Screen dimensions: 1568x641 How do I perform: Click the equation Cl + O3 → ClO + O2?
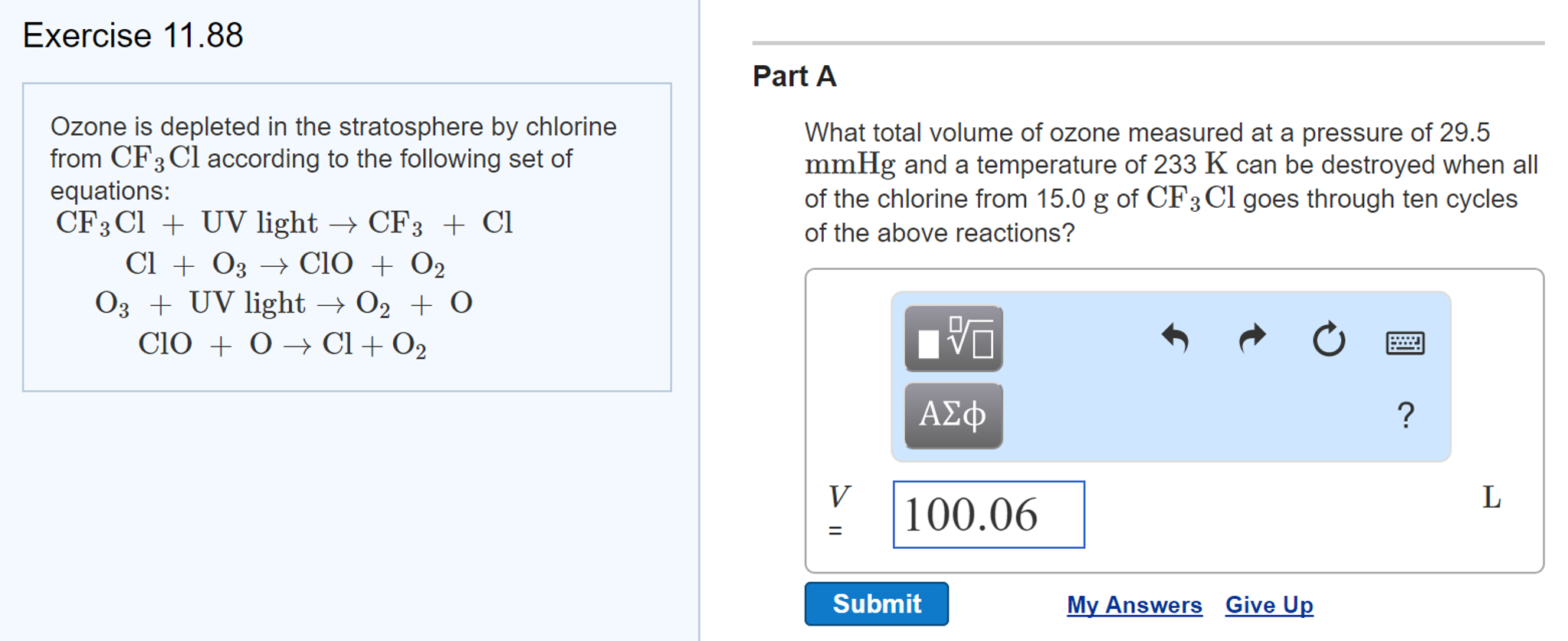[285, 264]
